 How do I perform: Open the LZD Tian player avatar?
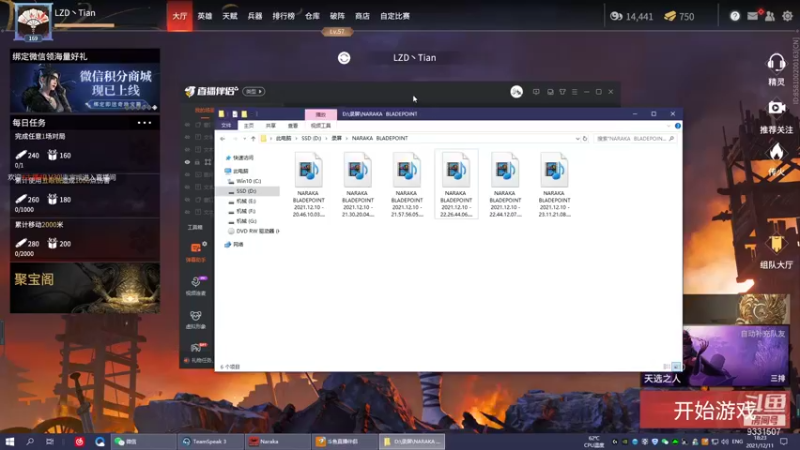[33, 21]
